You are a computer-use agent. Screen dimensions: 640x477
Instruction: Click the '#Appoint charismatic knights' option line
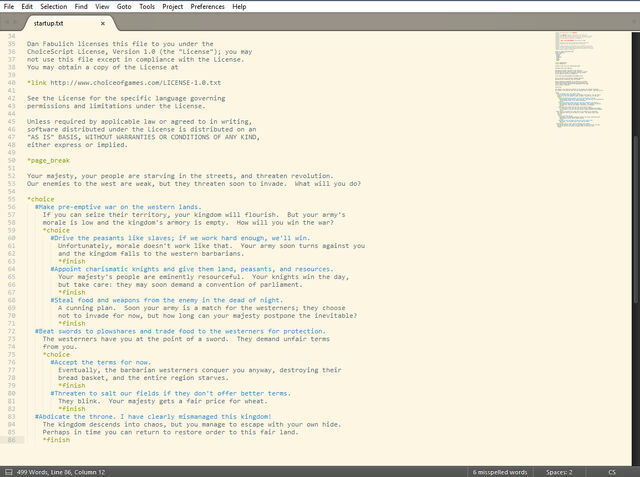click(192, 269)
